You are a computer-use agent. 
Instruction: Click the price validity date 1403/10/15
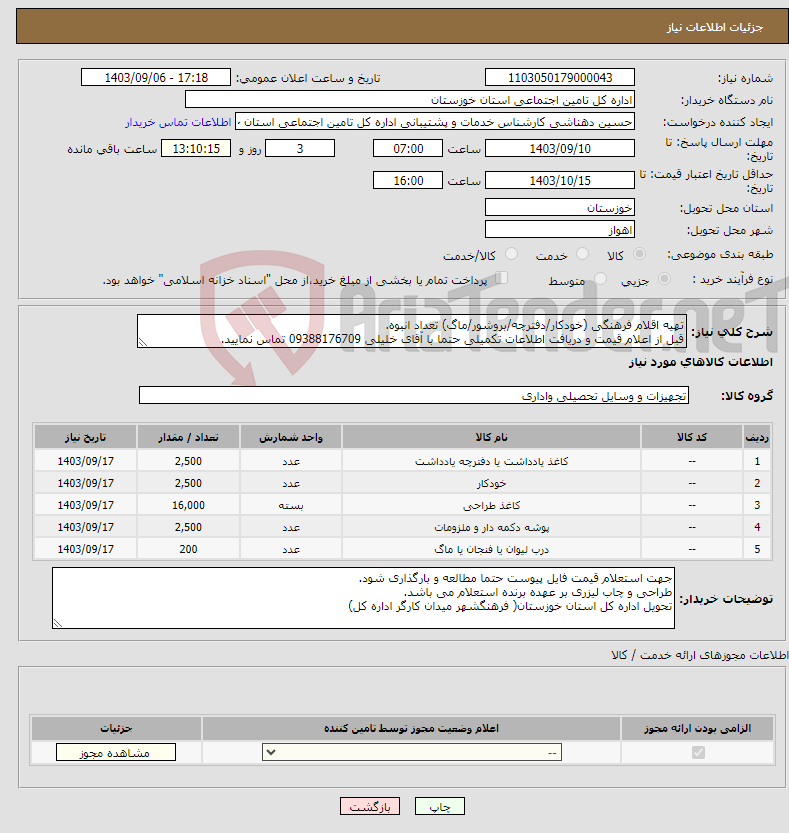[x=560, y=180]
